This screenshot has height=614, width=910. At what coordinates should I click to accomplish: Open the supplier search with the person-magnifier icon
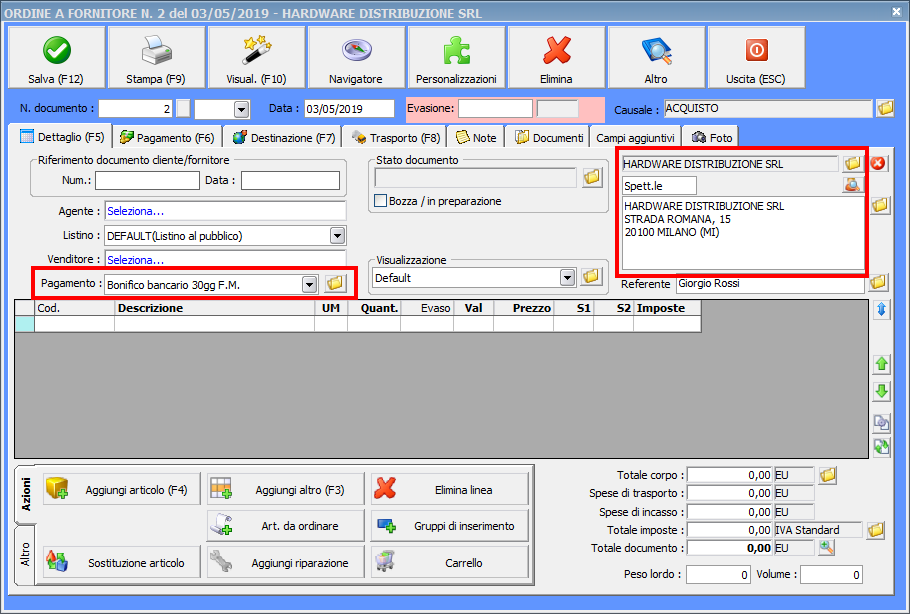point(853,184)
